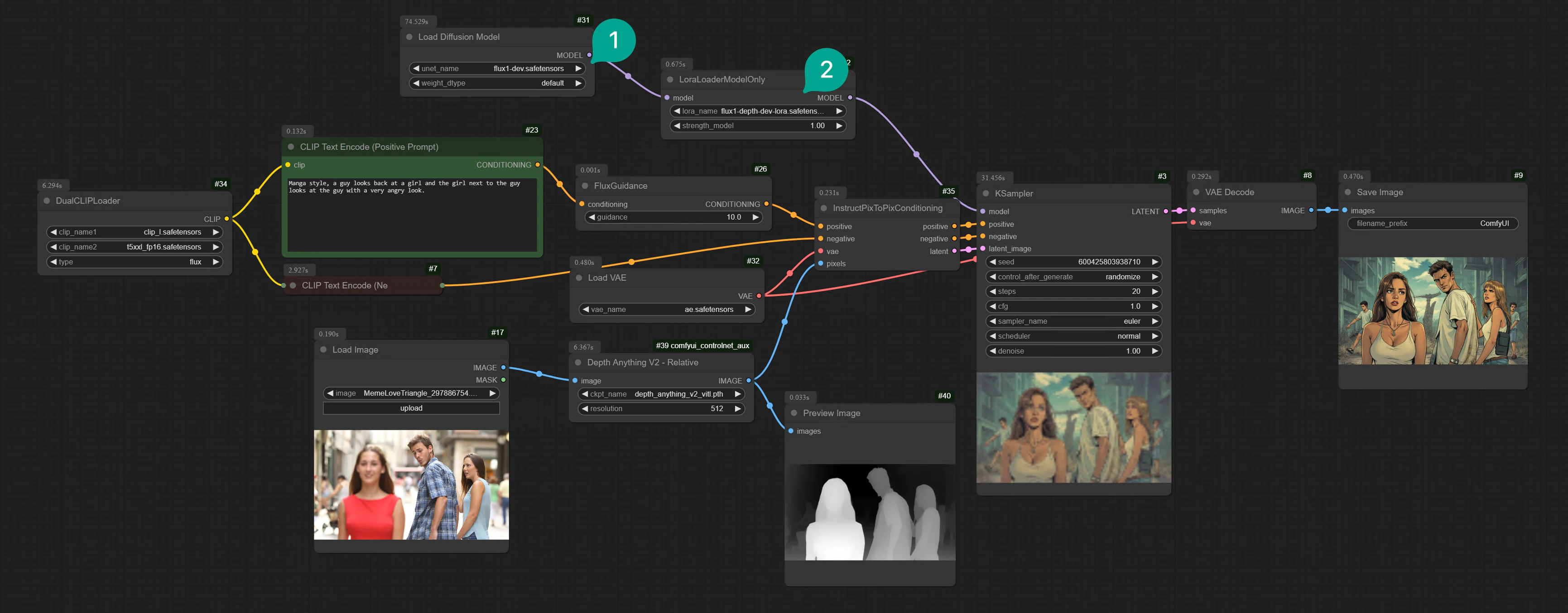Screen dimensions: 1568x613
Task: Collapse the Load Diffusion Model node
Action: [x=409, y=37]
